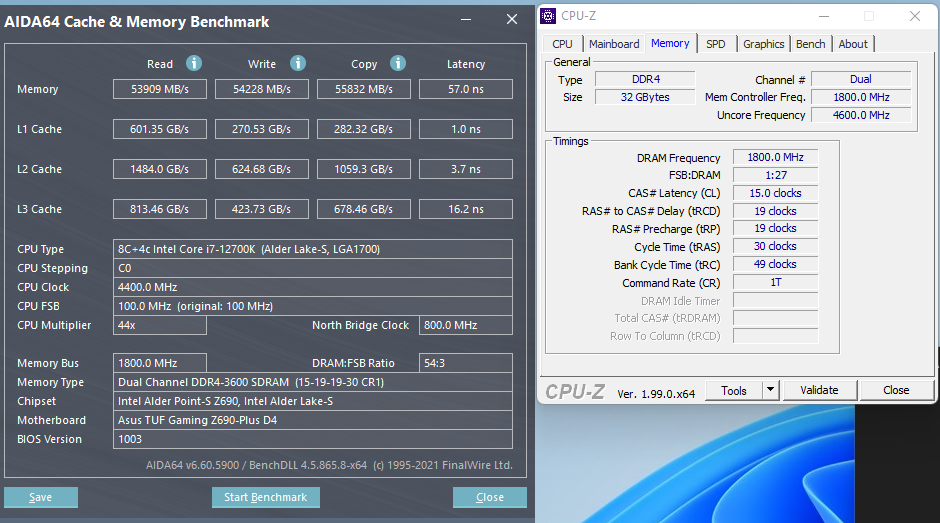
Task: Open the About tab in CPU-Z
Action: click(853, 44)
